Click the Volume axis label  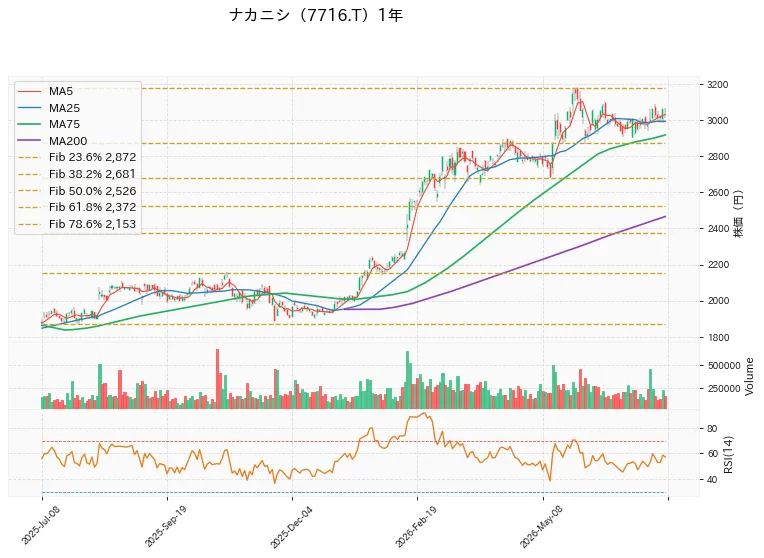tap(749, 376)
